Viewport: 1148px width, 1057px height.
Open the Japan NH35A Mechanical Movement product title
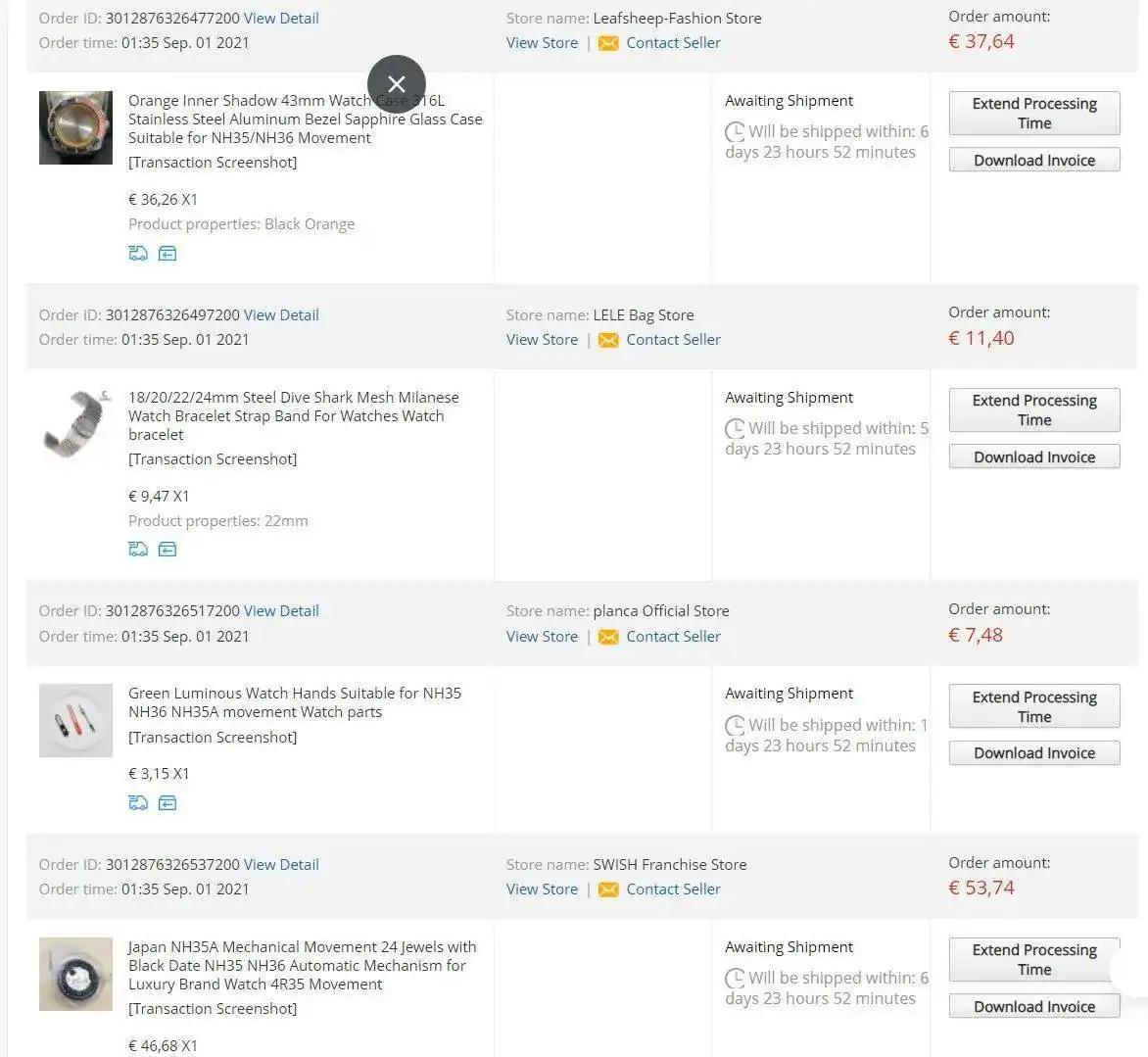pos(302,965)
